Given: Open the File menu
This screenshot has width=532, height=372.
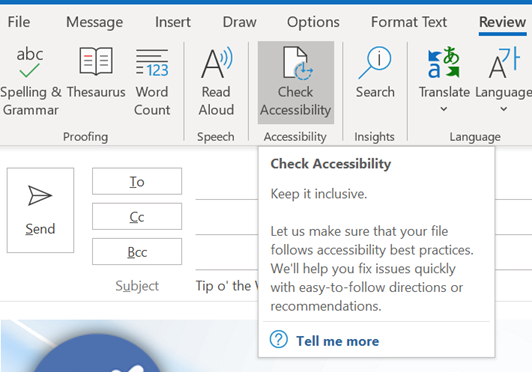Looking at the screenshot, I should click(19, 22).
